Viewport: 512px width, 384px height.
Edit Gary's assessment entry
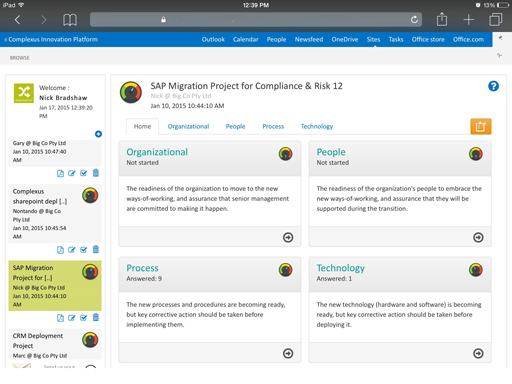click(x=72, y=173)
